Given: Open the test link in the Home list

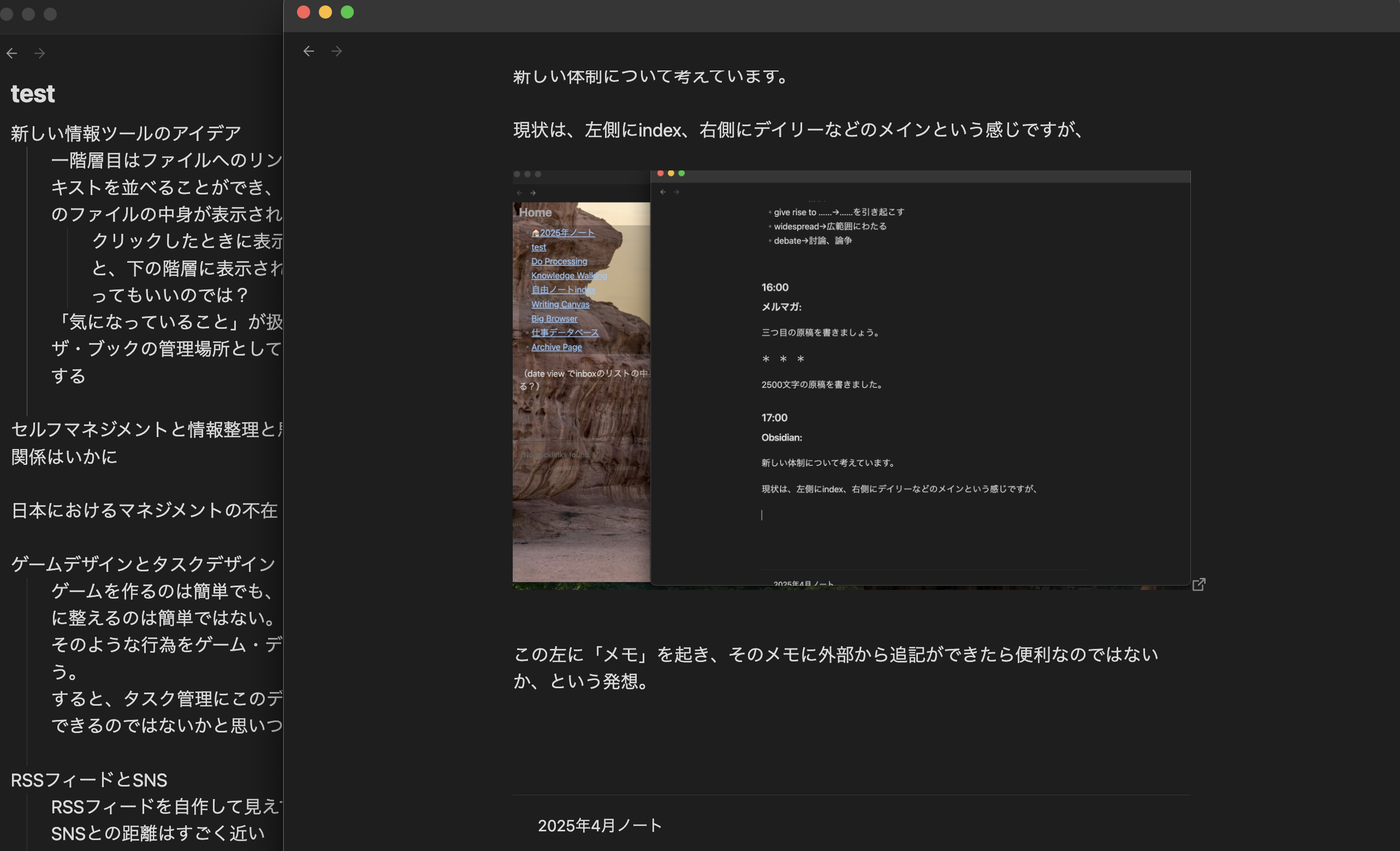Looking at the screenshot, I should coord(538,247).
